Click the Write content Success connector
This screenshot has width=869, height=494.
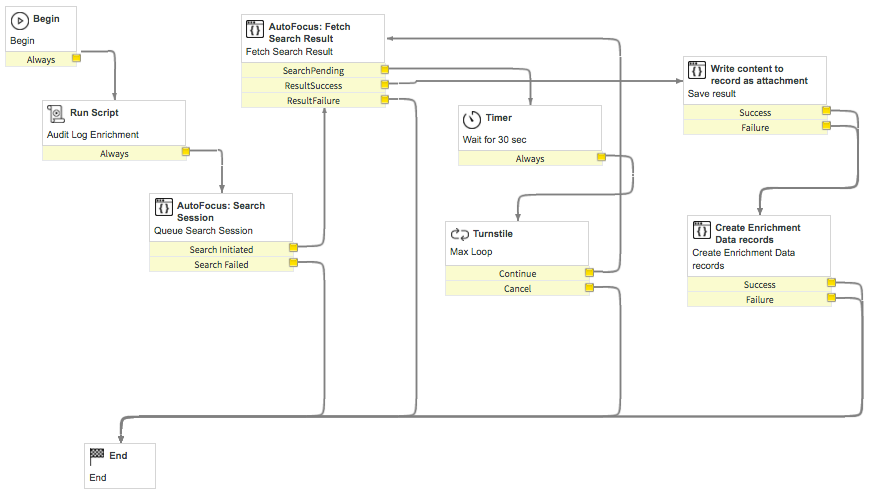point(826,111)
